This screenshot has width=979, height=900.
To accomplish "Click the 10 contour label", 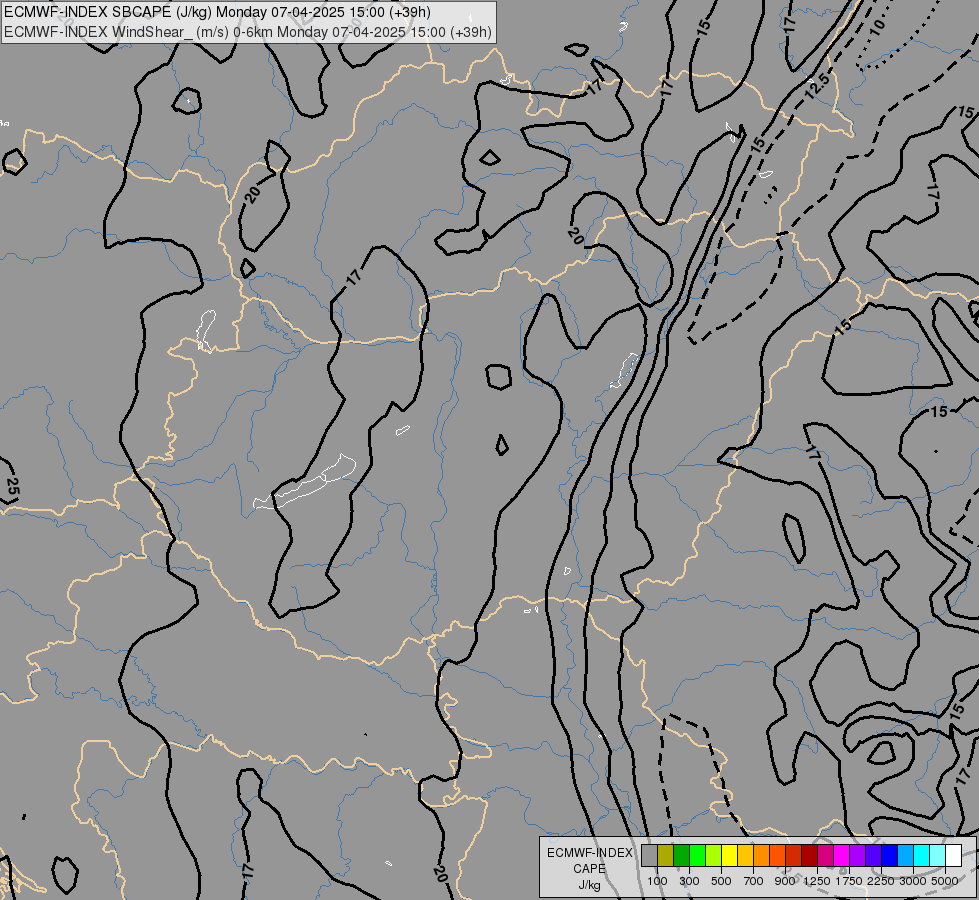I will coord(877,27).
